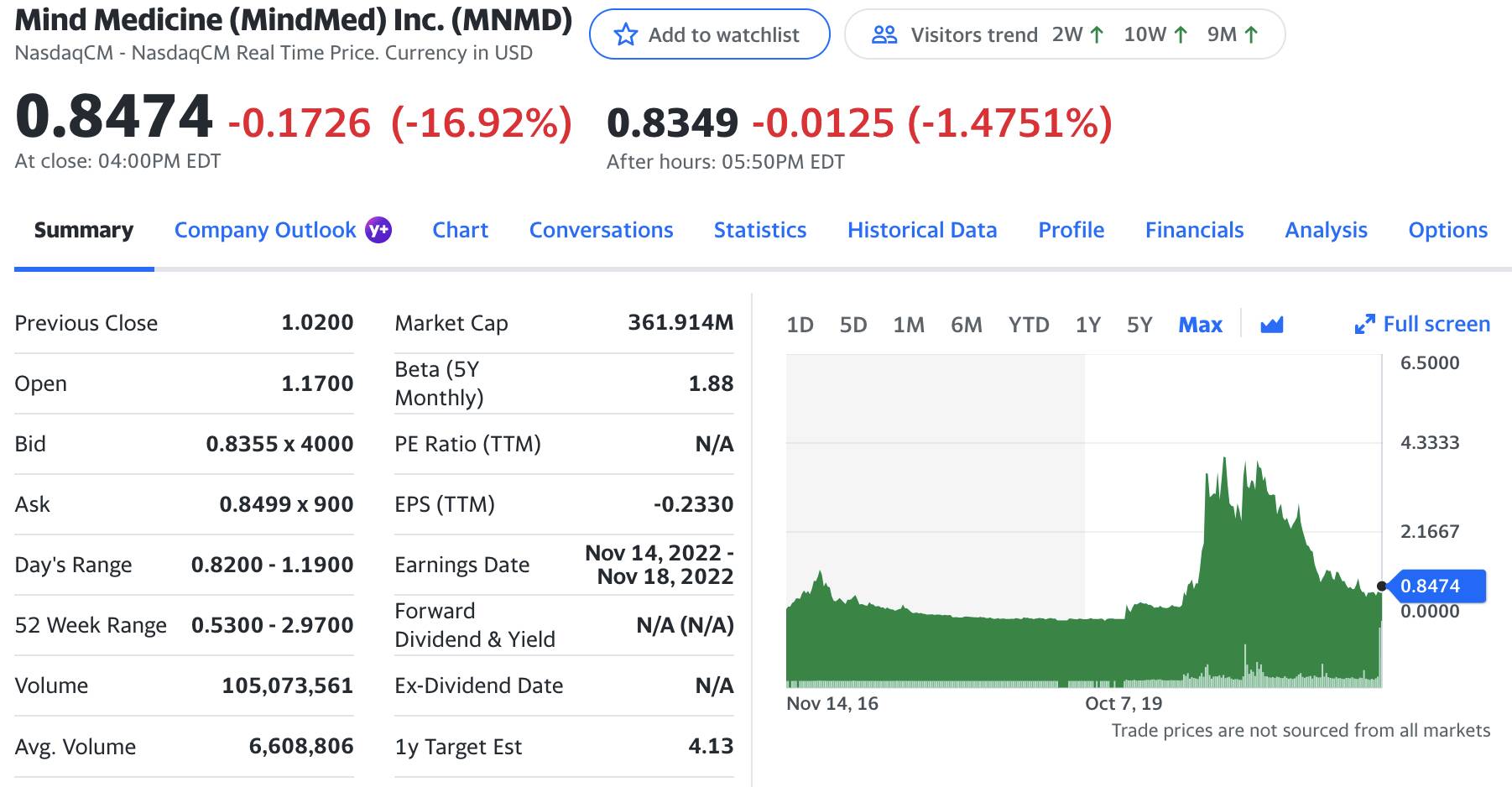Open the Summary tab

pyautogui.click(x=84, y=230)
